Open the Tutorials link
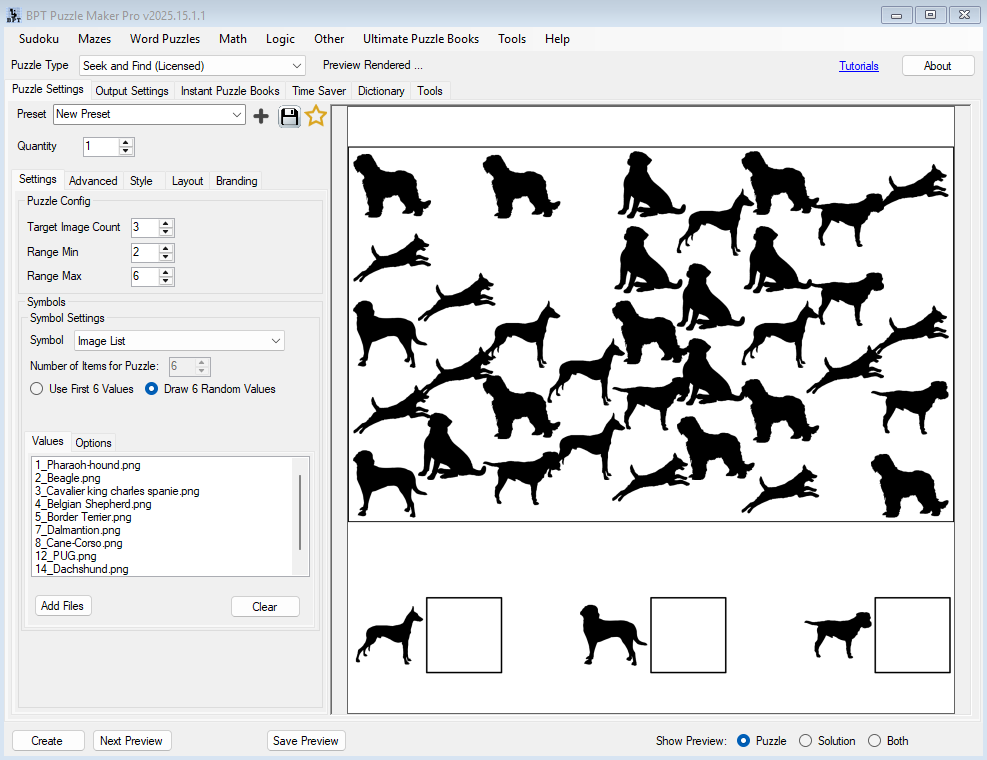Image resolution: width=987 pixels, height=760 pixels. pyautogui.click(x=858, y=66)
